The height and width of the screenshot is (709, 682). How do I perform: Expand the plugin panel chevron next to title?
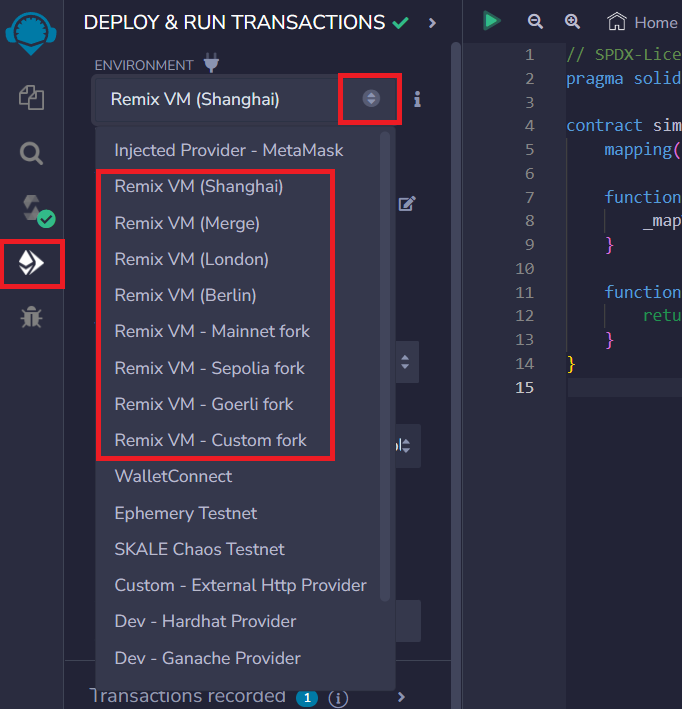[x=432, y=23]
